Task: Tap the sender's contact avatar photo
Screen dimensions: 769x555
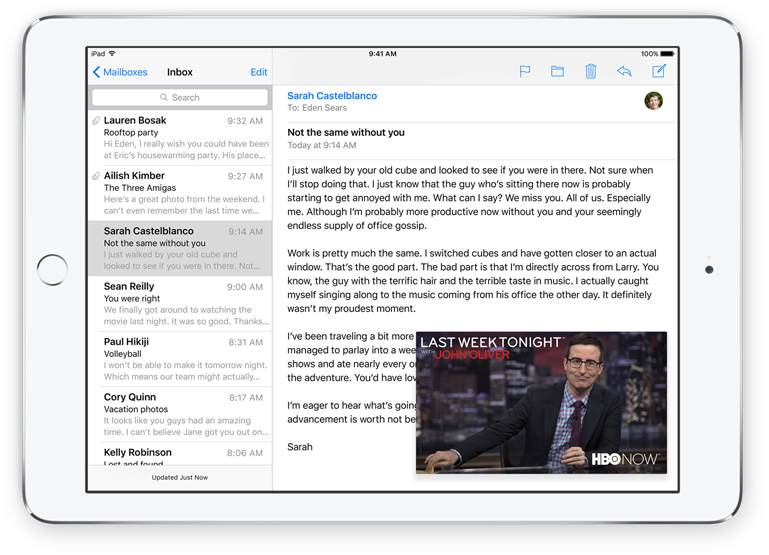Action: point(653,101)
